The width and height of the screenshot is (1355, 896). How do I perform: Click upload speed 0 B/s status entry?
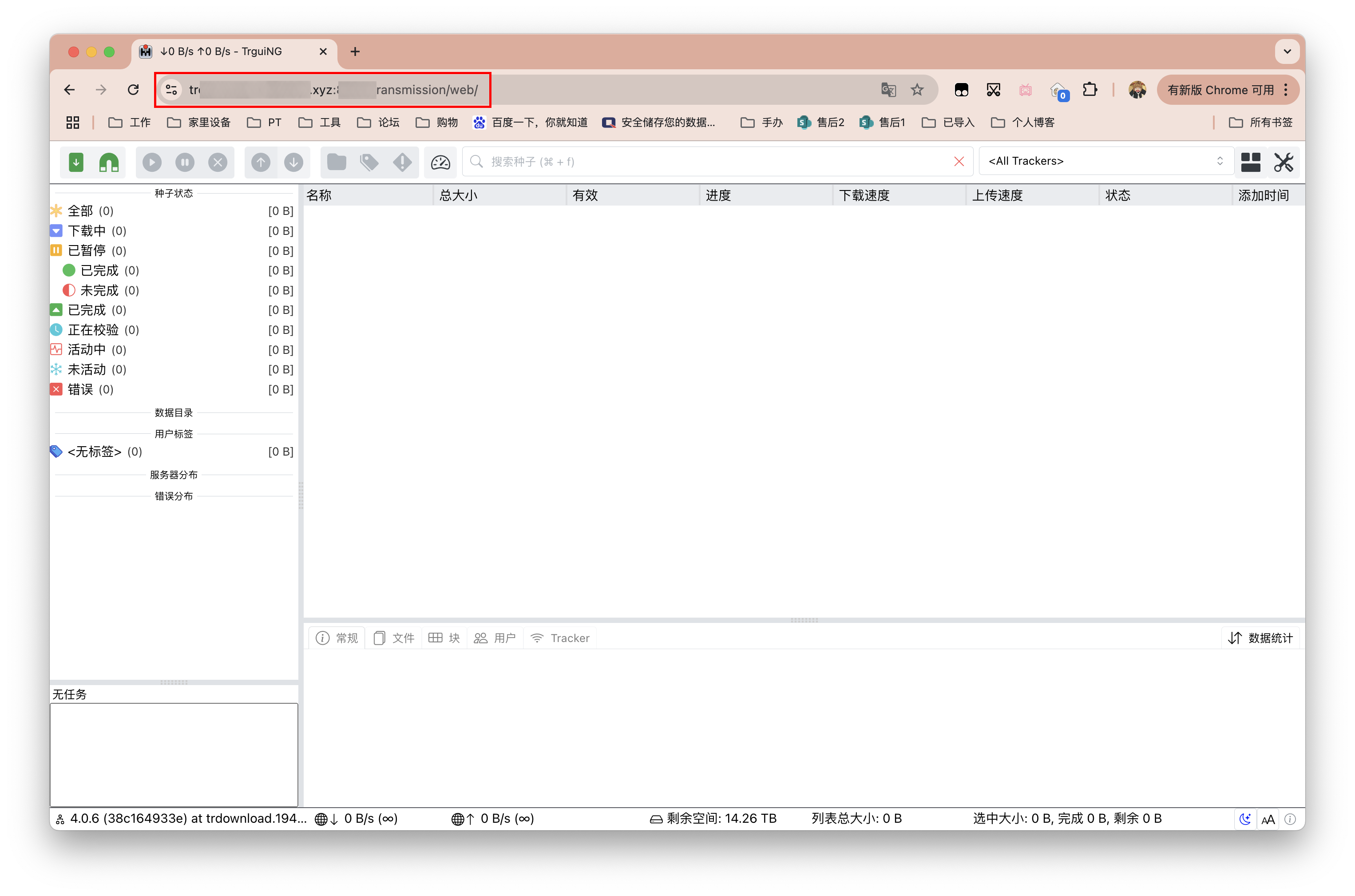[x=492, y=818]
